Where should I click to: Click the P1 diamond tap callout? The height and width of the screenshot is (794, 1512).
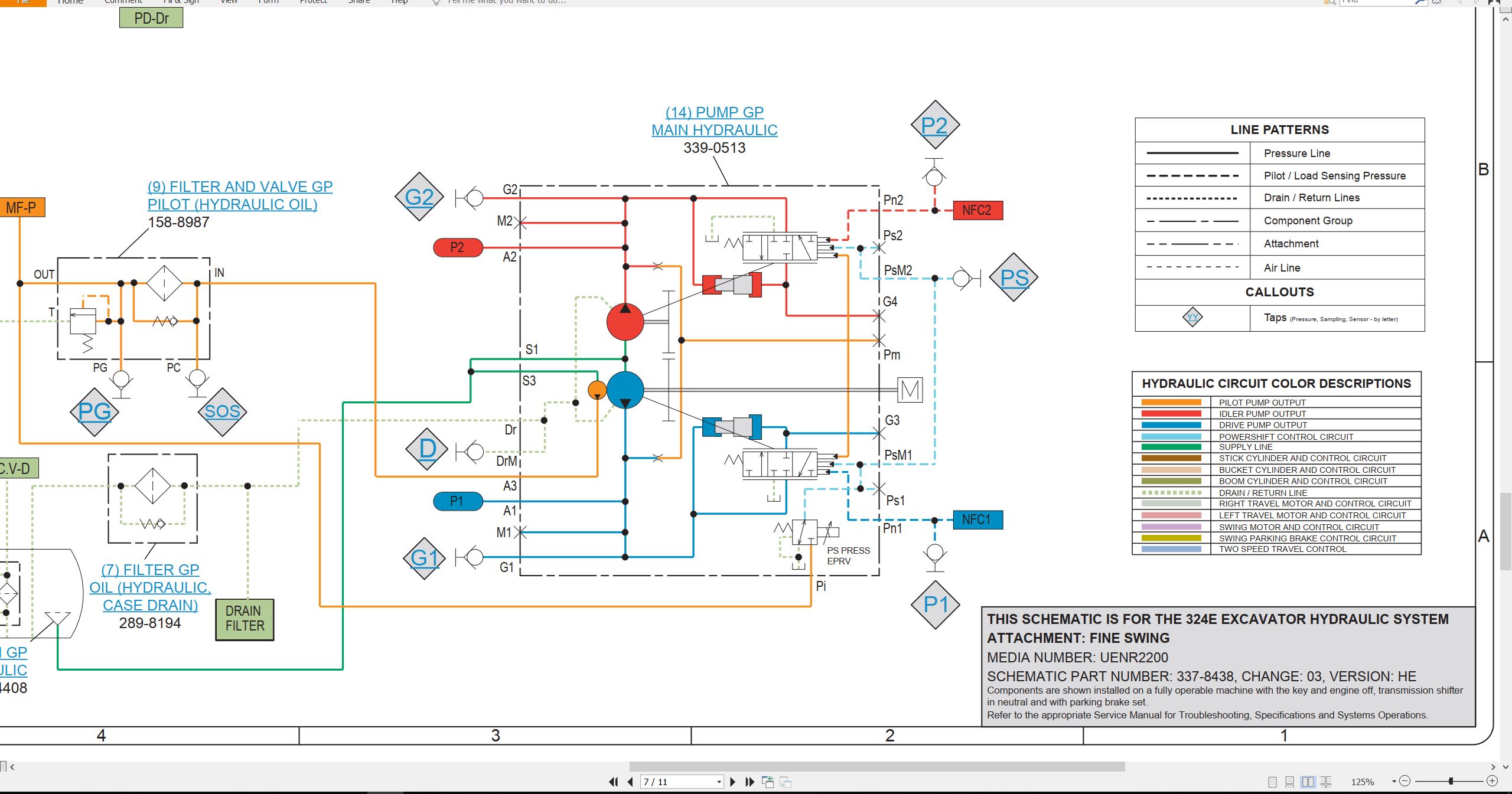[936, 605]
